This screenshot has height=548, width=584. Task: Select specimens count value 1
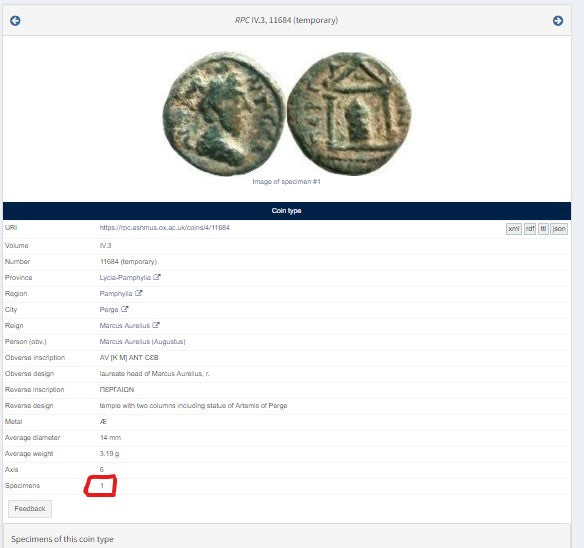[x=102, y=486]
